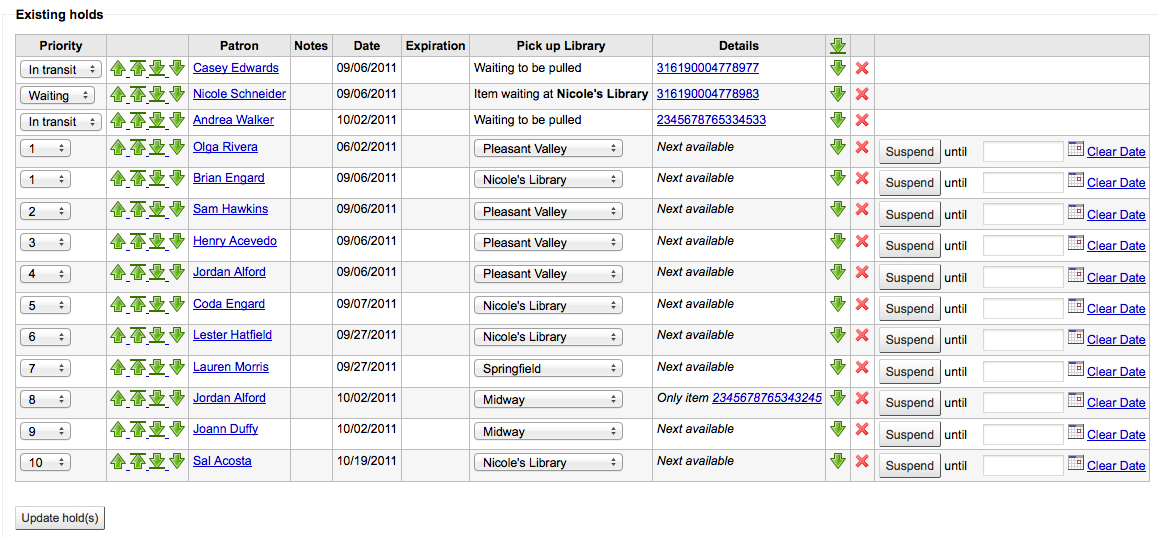
Task: Open patron link Lester Hatfield
Action: tap(233, 335)
